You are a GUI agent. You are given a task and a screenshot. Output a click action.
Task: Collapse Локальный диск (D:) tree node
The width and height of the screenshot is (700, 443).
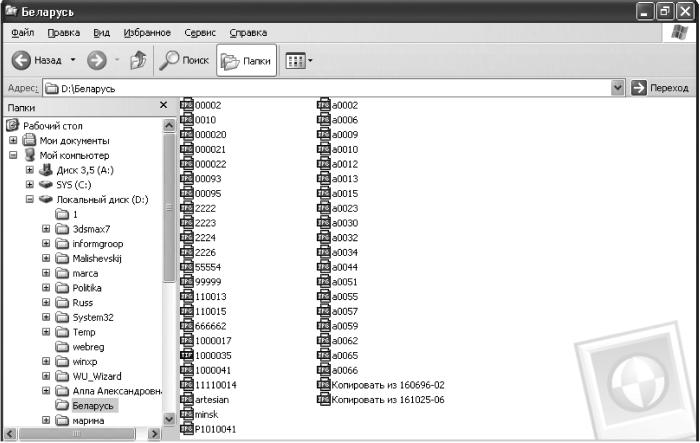pyautogui.click(x=29, y=199)
